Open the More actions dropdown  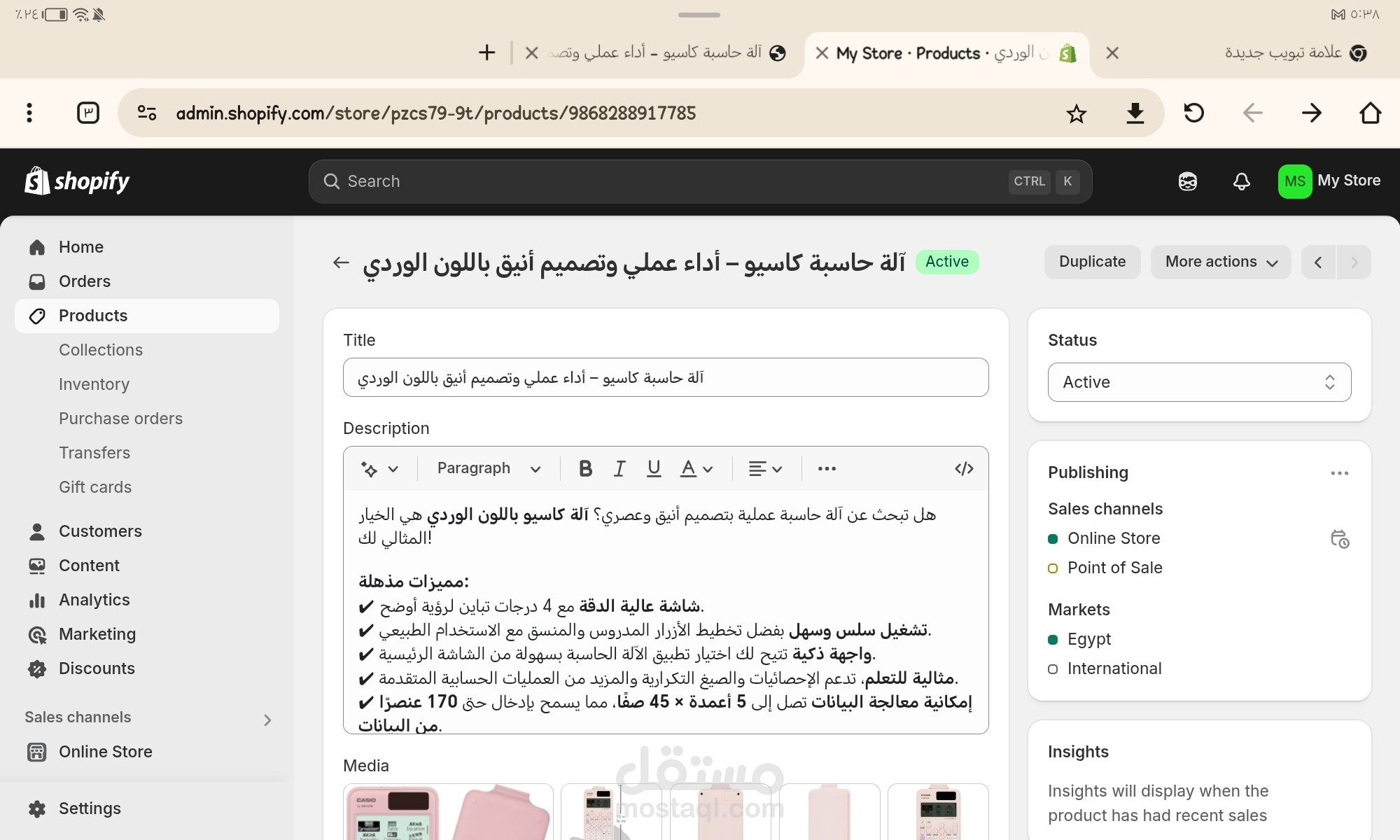click(1221, 262)
